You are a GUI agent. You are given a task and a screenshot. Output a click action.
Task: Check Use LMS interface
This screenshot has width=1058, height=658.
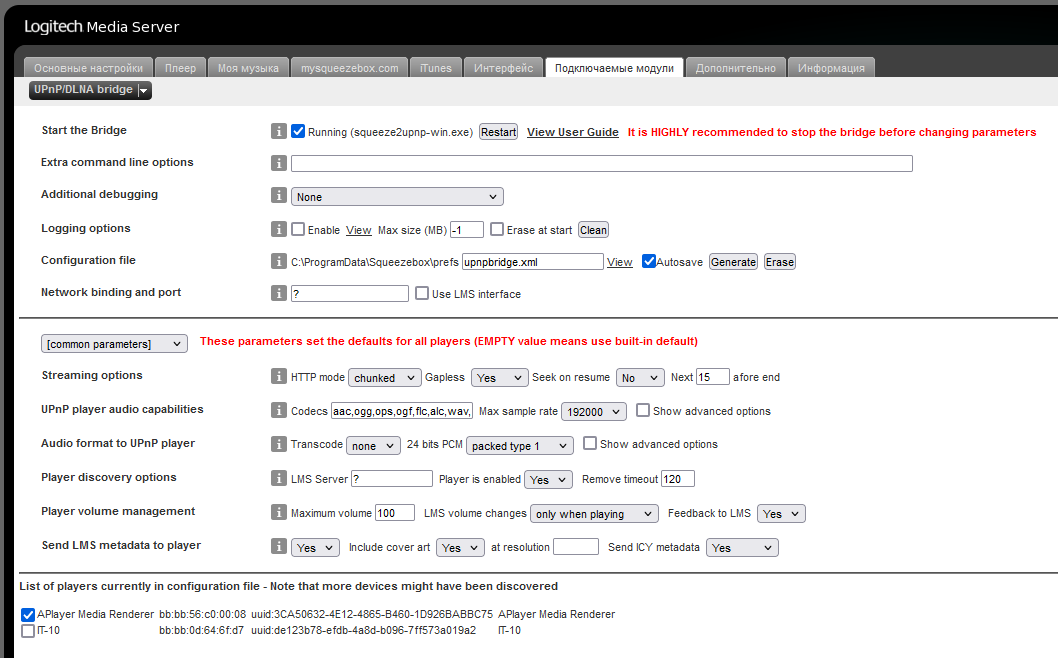click(422, 293)
